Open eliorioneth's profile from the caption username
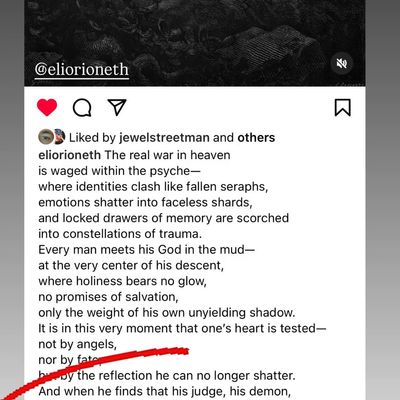The height and width of the screenshot is (400, 400). click(x=69, y=155)
